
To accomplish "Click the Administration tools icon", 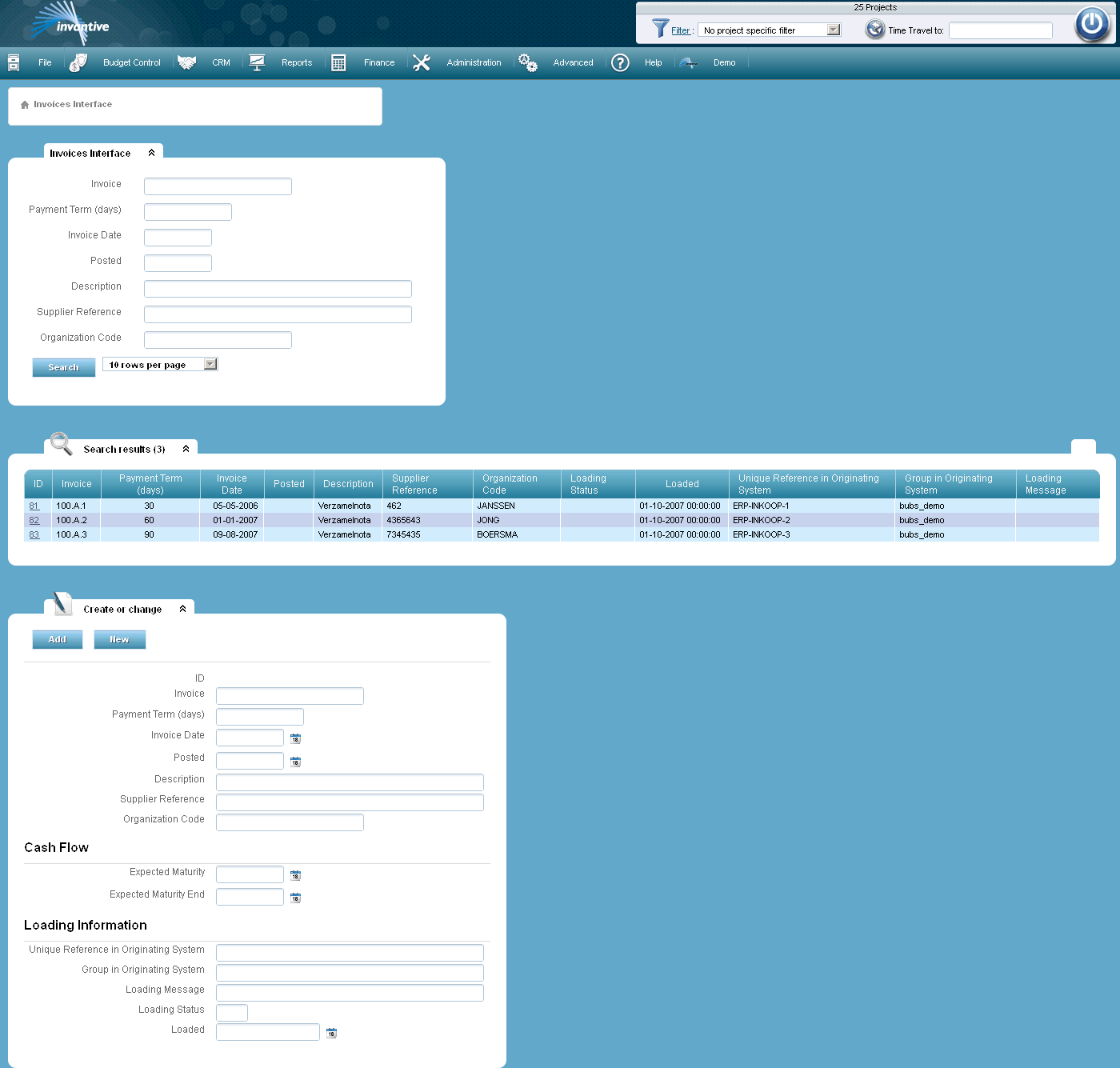I will 422,62.
